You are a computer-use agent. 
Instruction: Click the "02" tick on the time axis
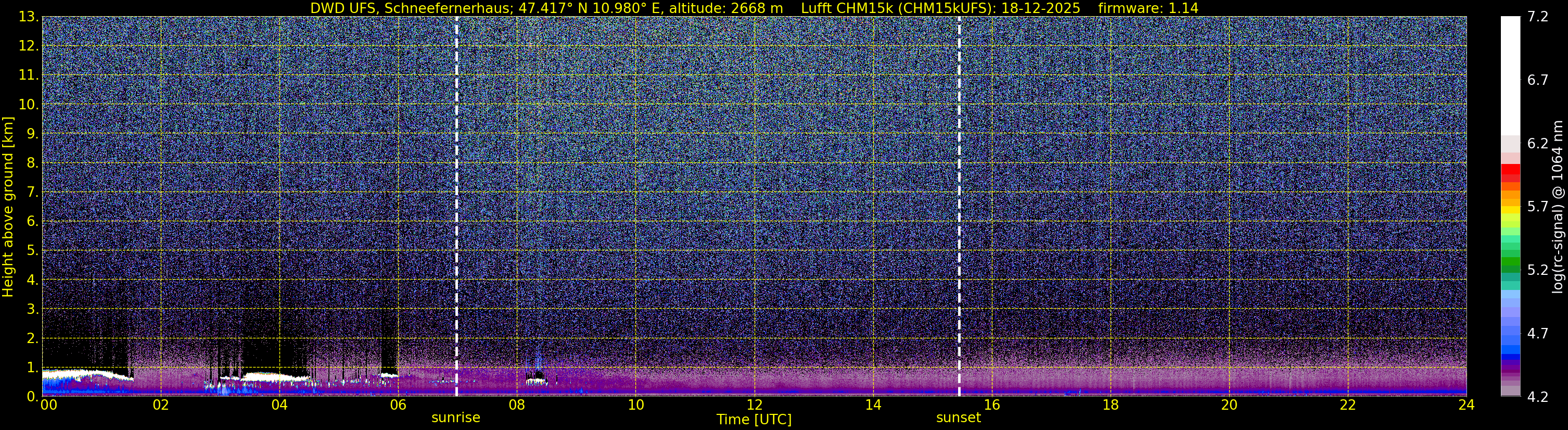tap(161, 405)
